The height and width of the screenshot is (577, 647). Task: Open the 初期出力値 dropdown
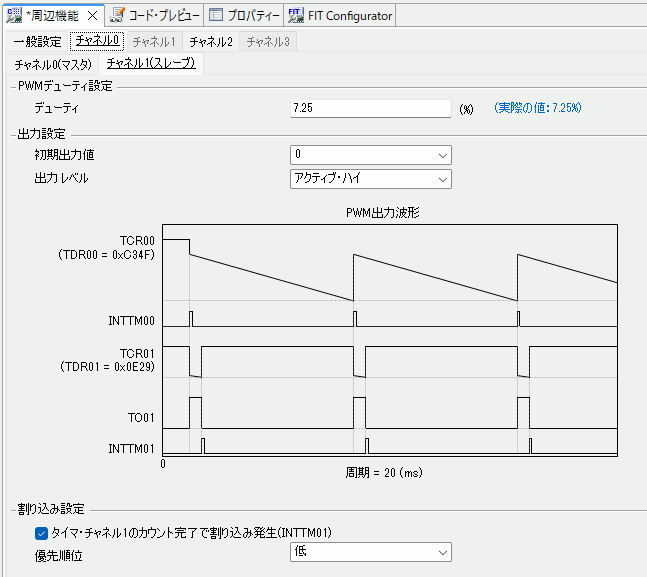370,155
